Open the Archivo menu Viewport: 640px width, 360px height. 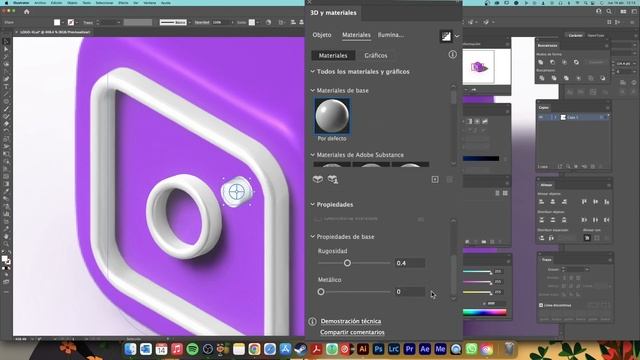tap(40, 2)
